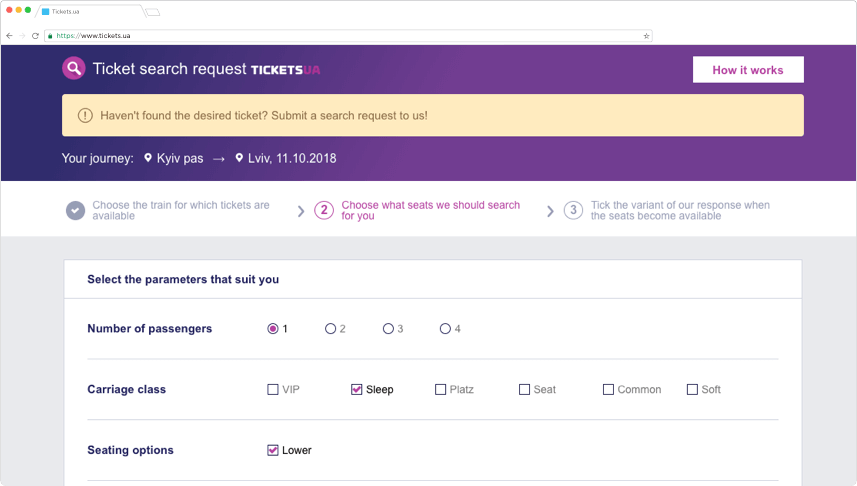The image size is (857, 486).
Task: Select 4 passengers radio button
Action: click(x=445, y=329)
